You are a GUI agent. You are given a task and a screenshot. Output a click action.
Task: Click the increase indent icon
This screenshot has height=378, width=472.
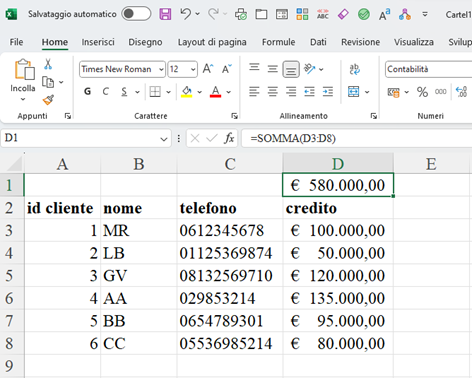[x=328, y=91]
